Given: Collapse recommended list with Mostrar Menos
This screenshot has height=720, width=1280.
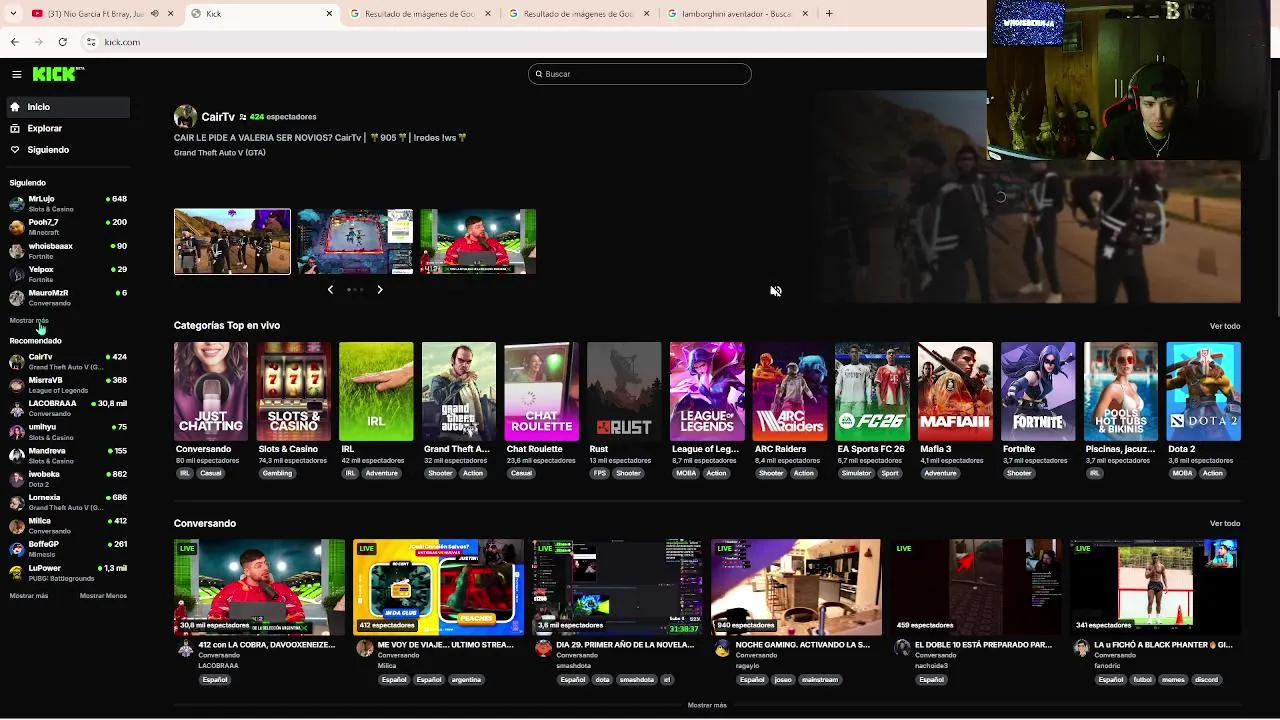Looking at the screenshot, I should [x=103, y=596].
